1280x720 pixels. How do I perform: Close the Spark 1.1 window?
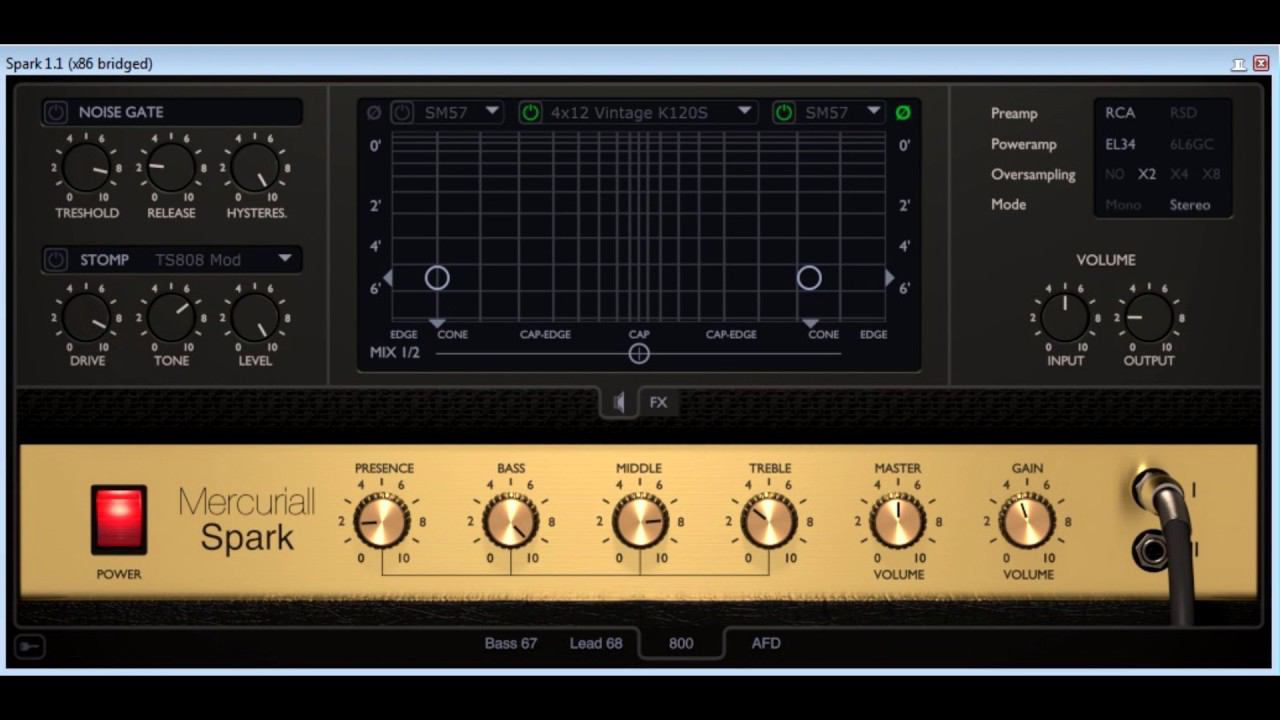pos(1261,63)
